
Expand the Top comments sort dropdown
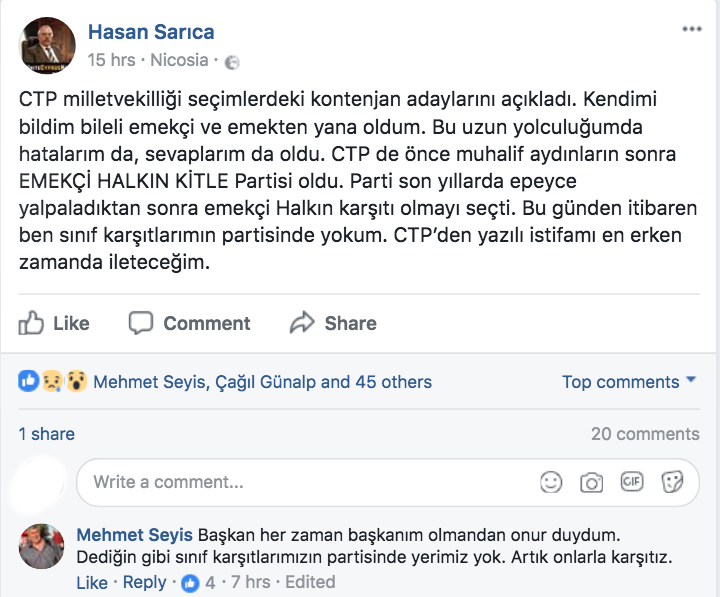coord(630,382)
